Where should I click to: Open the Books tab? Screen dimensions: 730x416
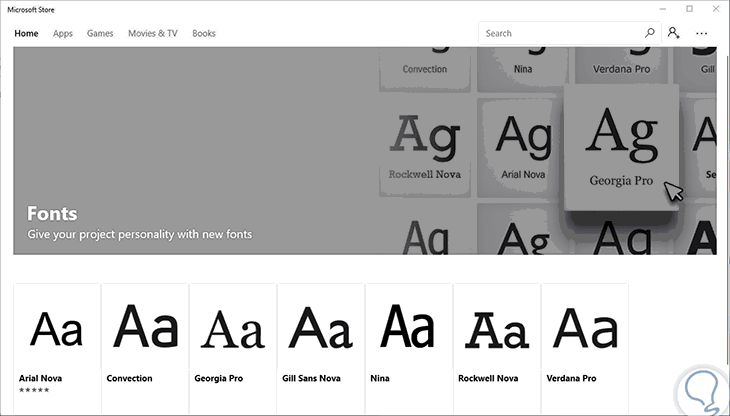[x=204, y=34]
